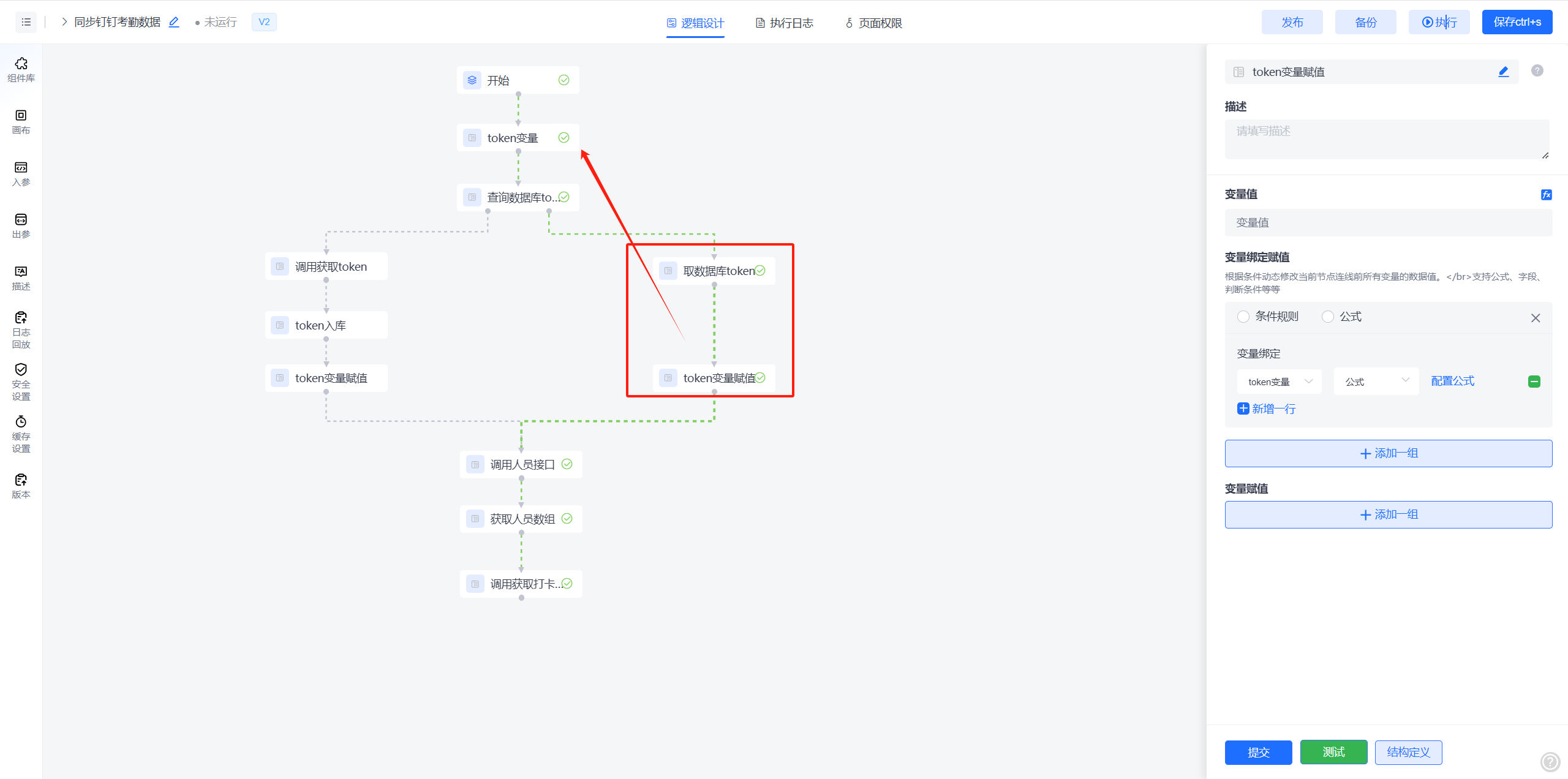Select the 公式 radio button

[1327, 317]
